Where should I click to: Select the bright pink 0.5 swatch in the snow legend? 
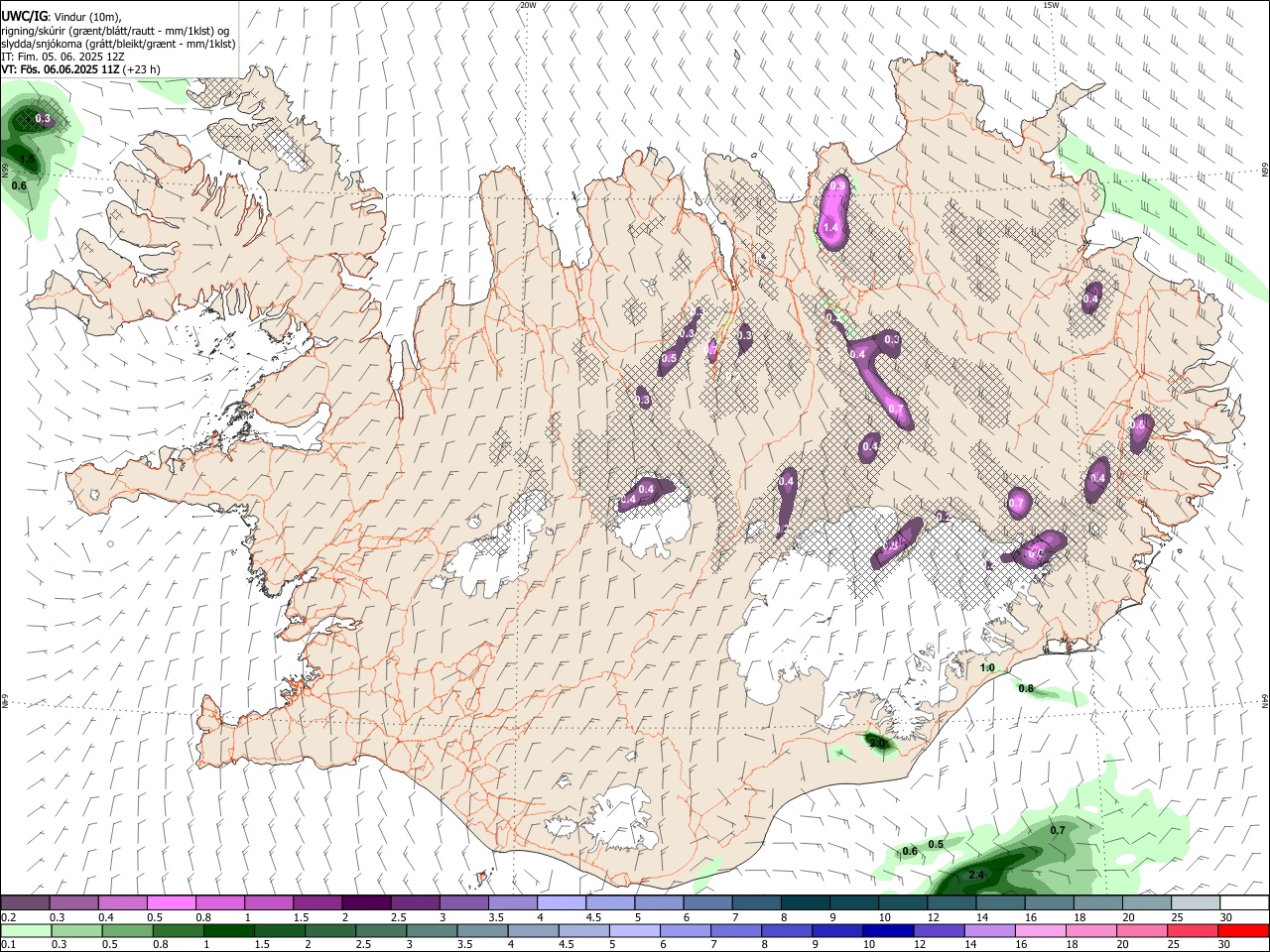172,902
